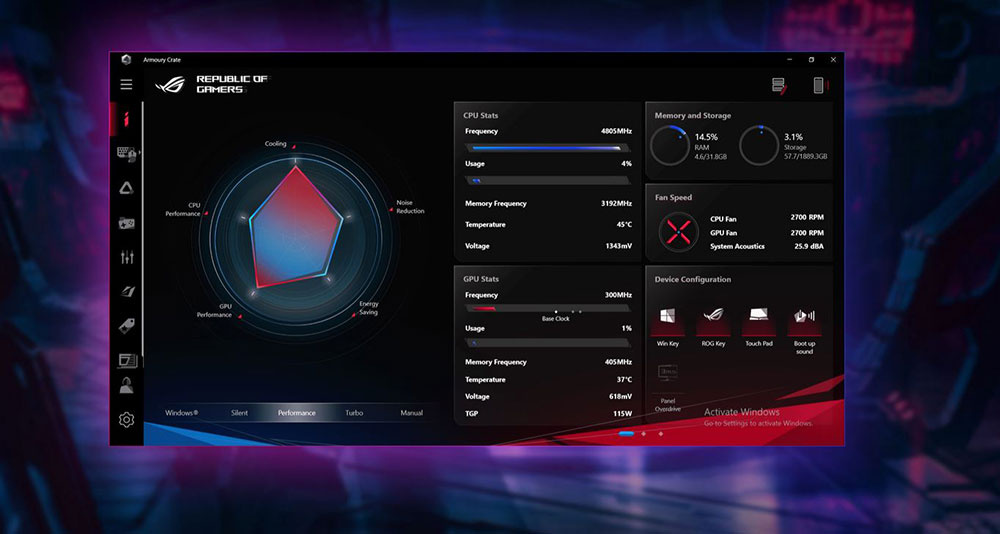The width and height of the screenshot is (1000, 534).
Task: Select the Silent operating mode
Action: (239, 413)
